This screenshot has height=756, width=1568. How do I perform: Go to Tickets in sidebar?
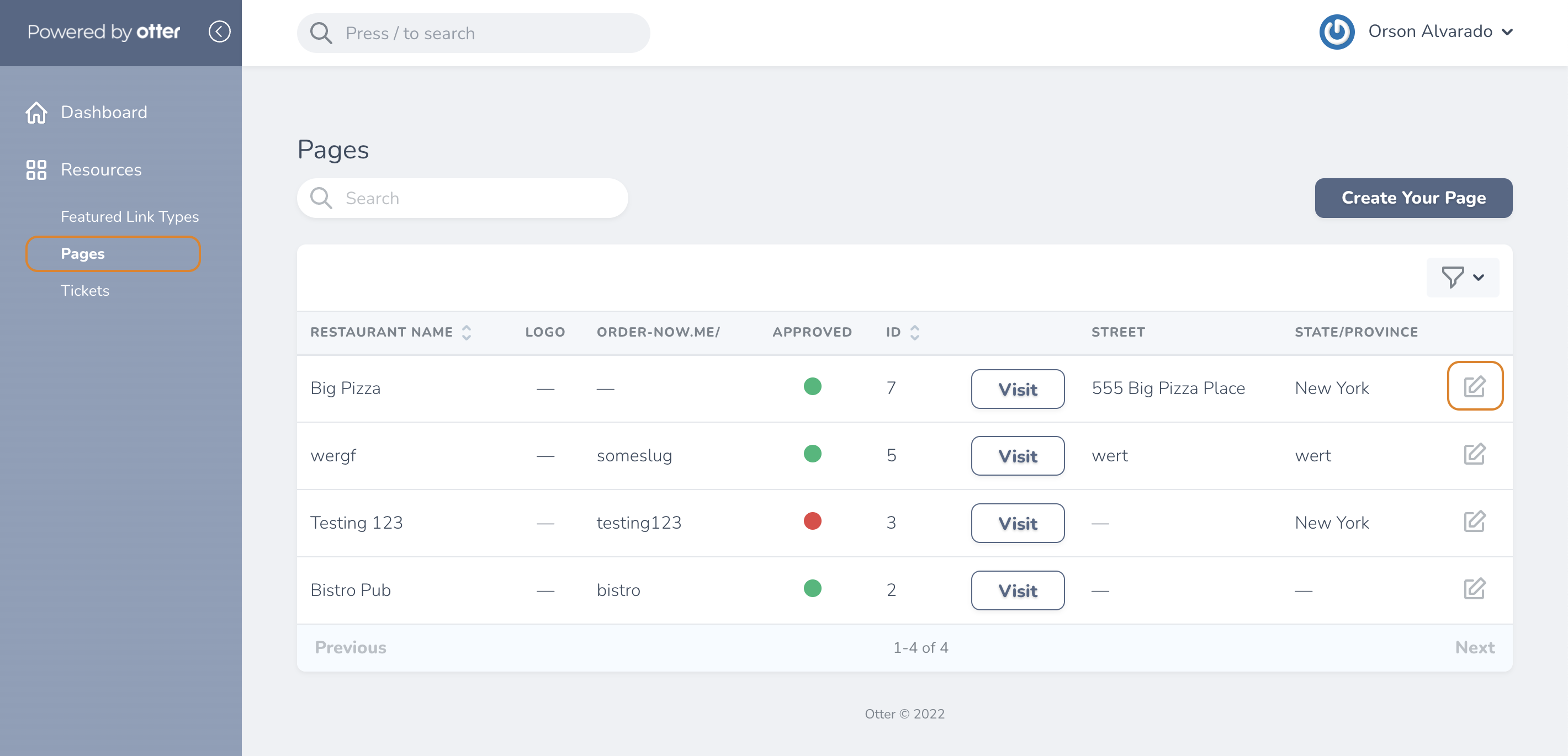84,291
